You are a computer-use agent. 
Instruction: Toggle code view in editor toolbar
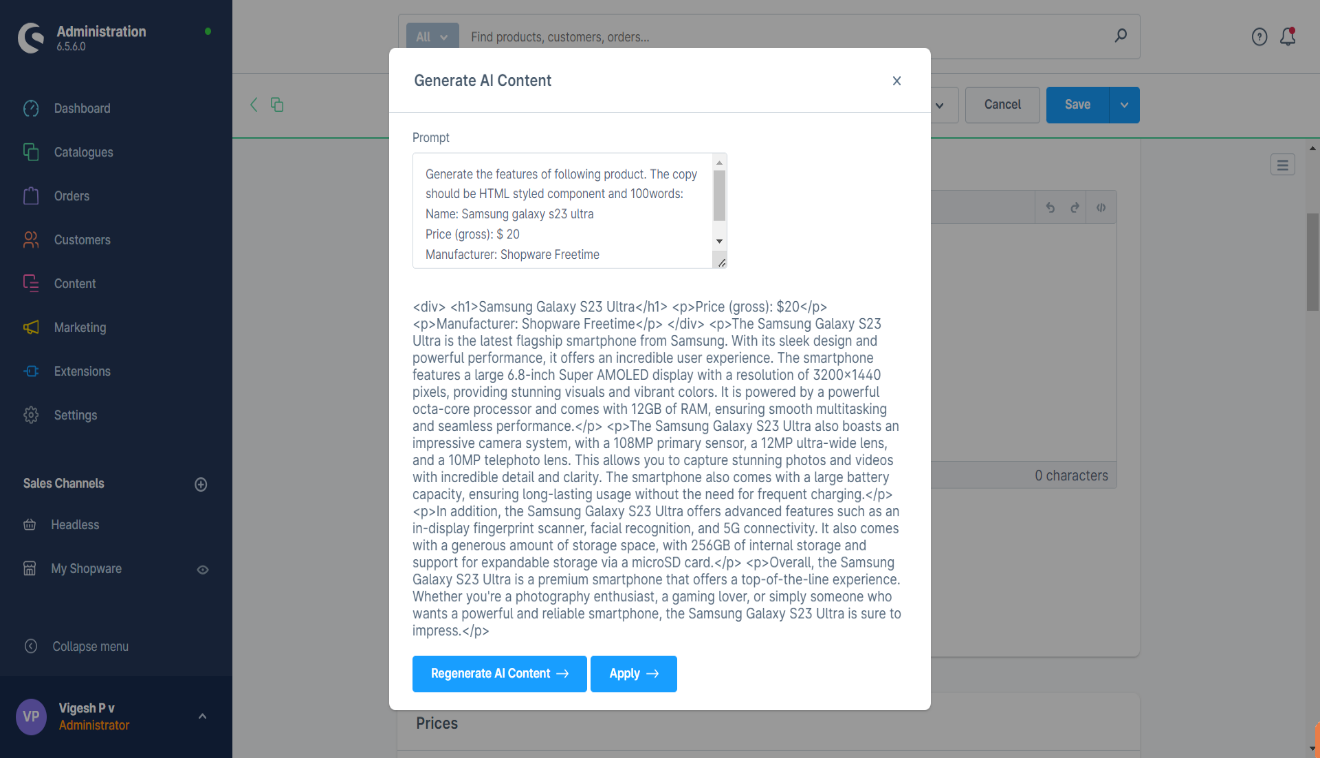click(1100, 208)
